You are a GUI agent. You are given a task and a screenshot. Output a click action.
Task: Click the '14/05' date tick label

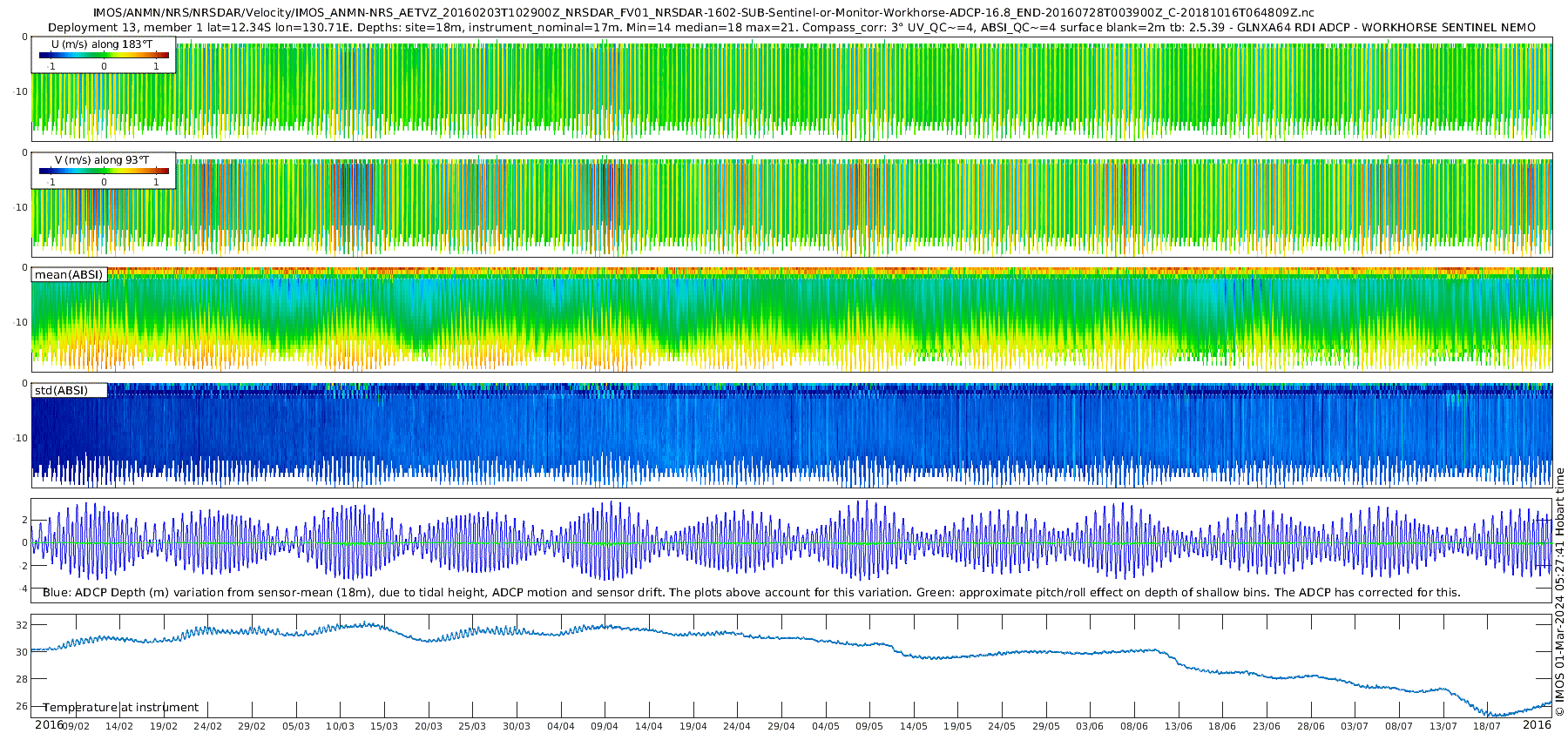tap(914, 727)
